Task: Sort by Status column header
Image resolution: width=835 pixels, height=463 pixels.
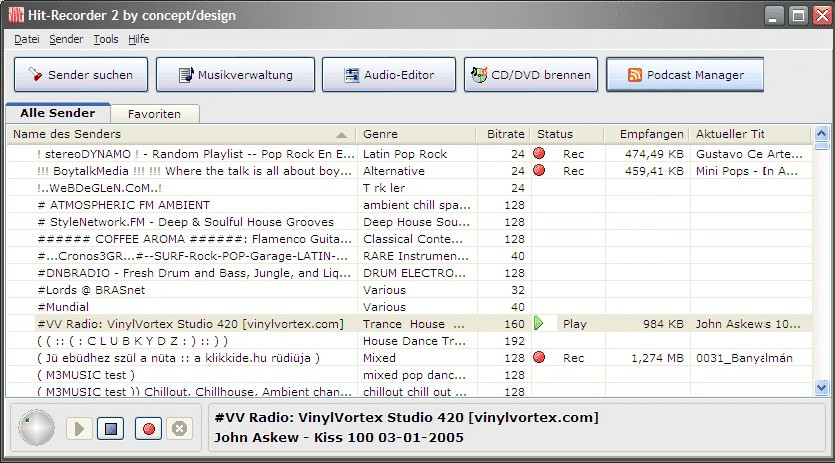Action: 567,134
